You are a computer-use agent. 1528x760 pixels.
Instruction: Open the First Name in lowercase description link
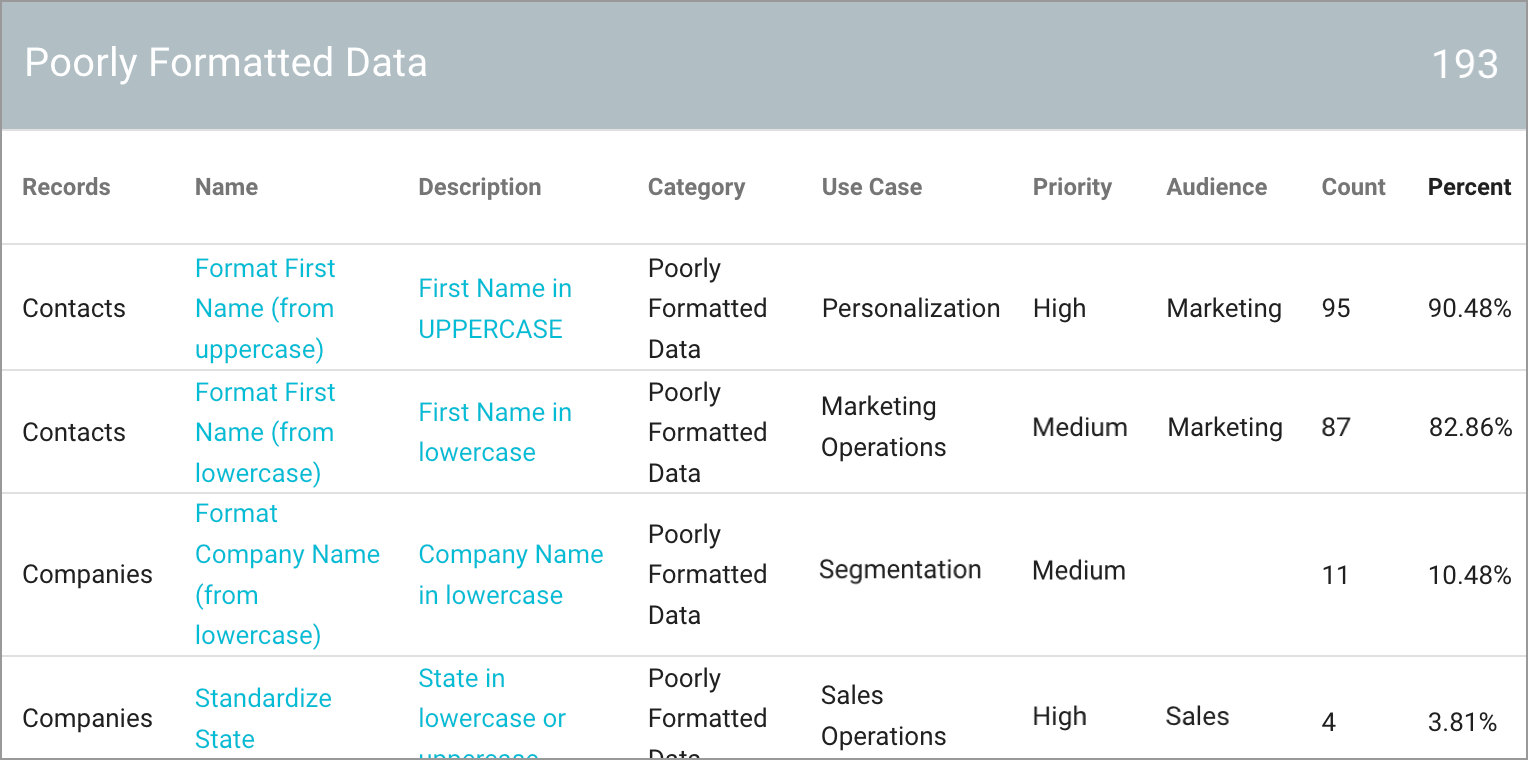coord(495,432)
